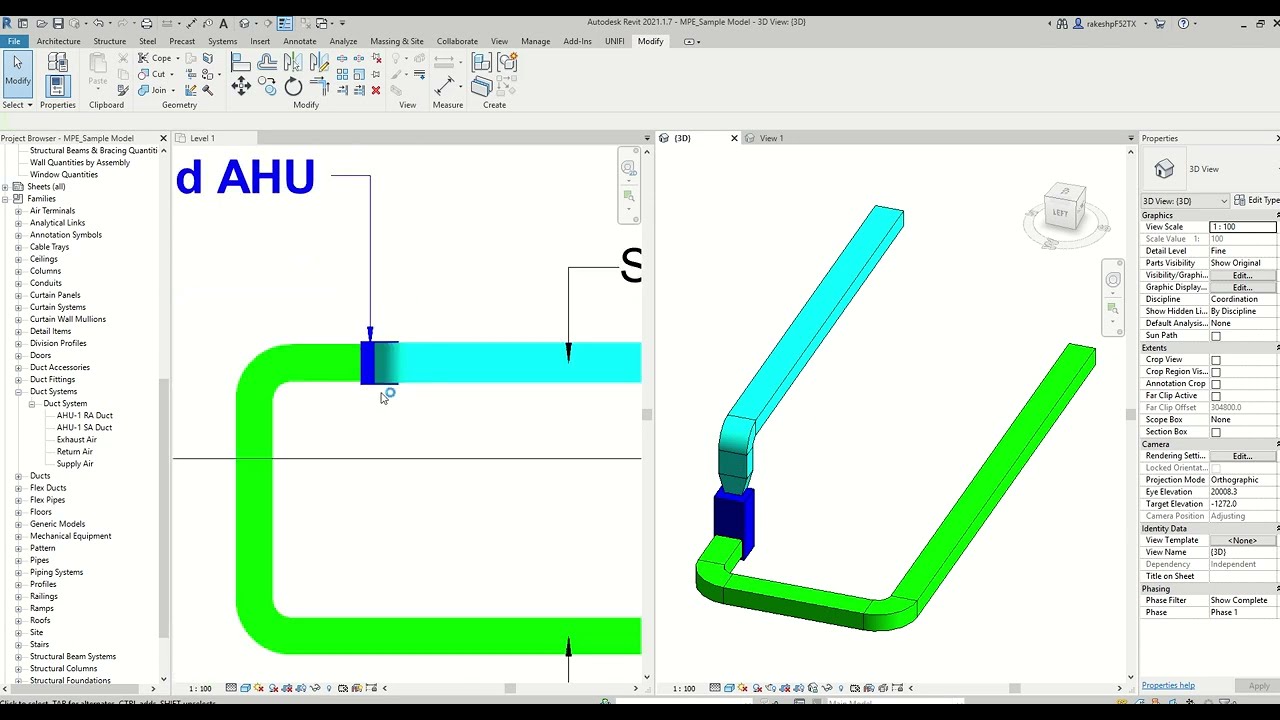Viewport: 1280px width, 720px height.
Task: Enable the Section Box checkbox
Action: [x=1216, y=432]
